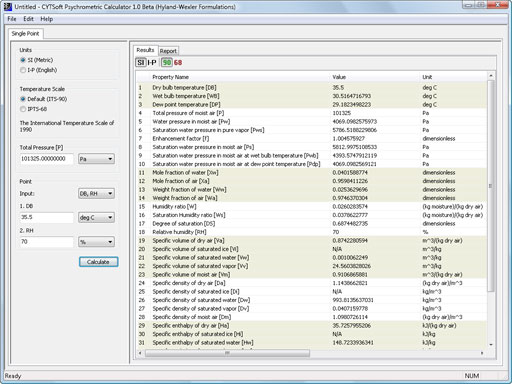Select the Dew point temperature [DP] row
The width and height of the screenshot is (512, 384).
[x=311, y=105]
